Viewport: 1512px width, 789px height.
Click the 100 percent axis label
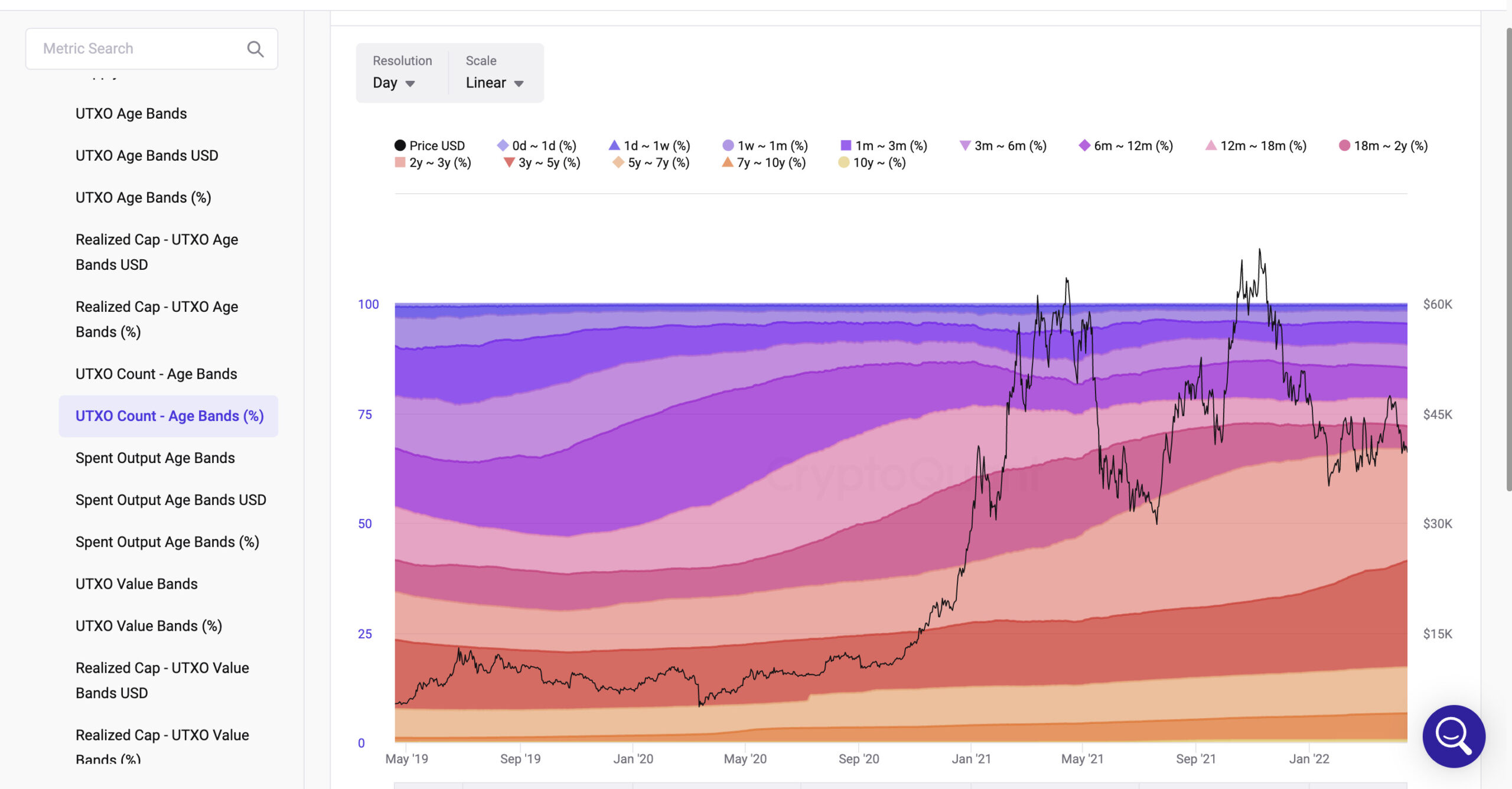tap(368, 304)
